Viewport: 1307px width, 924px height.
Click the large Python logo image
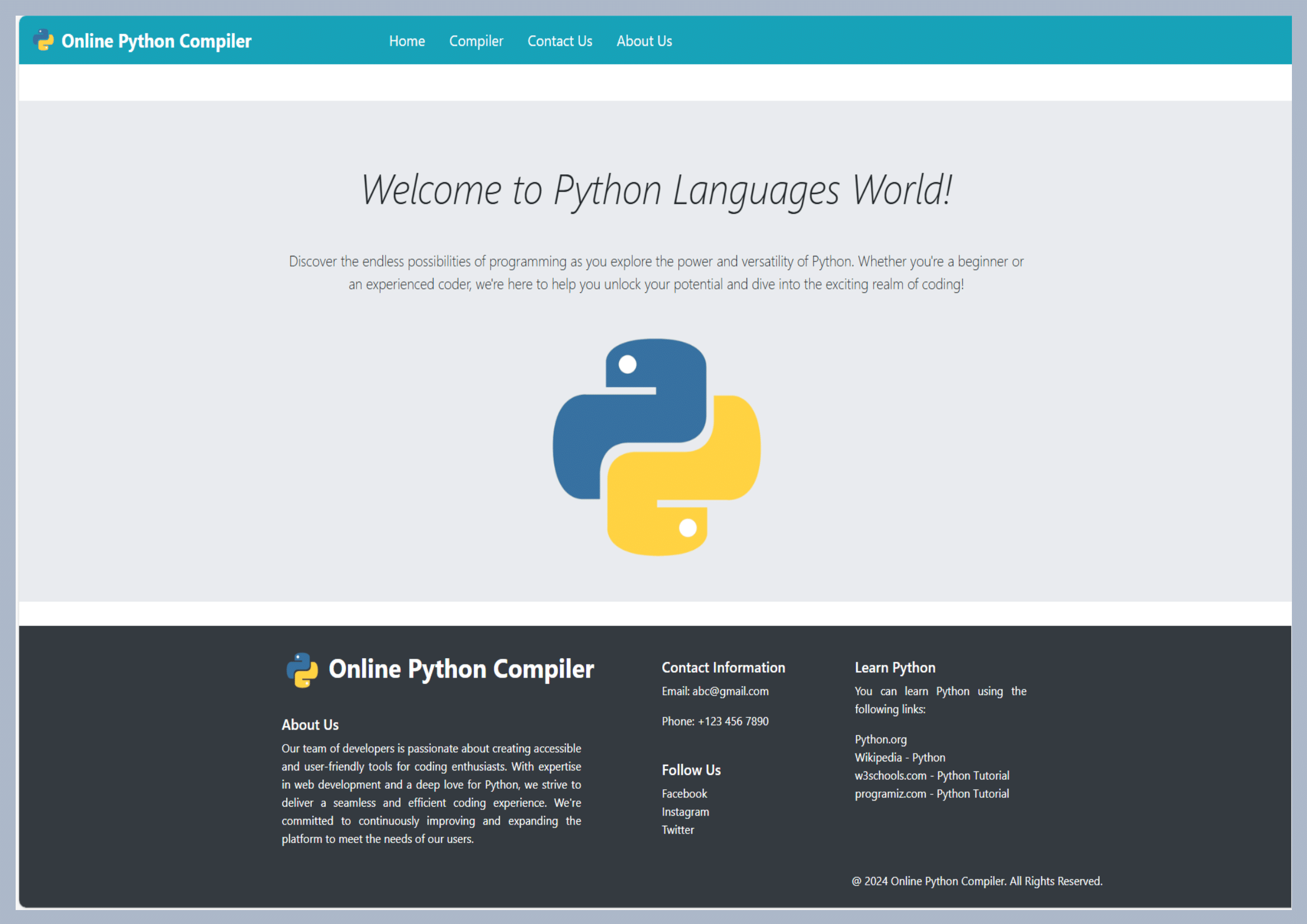click(657, 447)
